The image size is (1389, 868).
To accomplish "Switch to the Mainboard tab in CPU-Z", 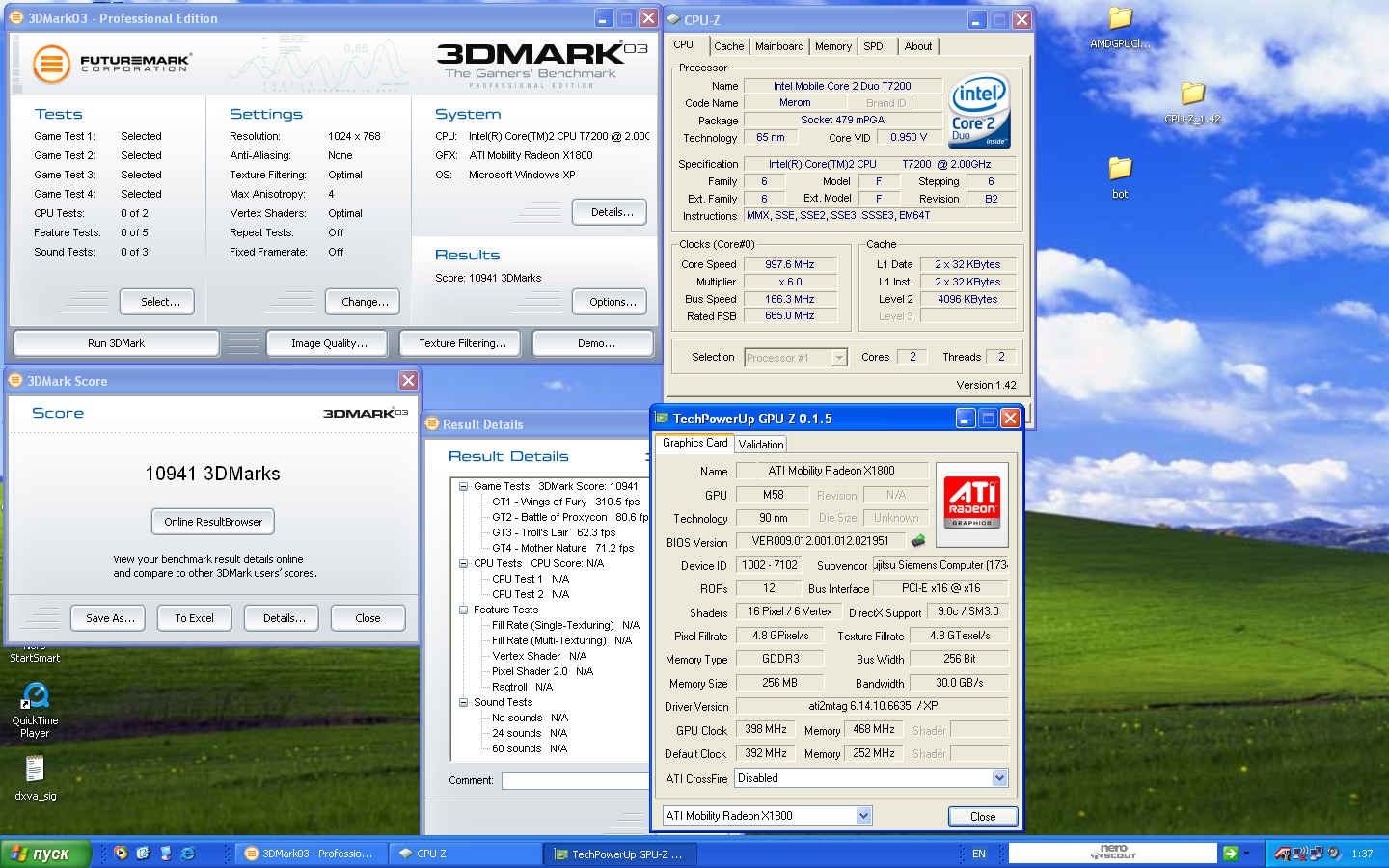I will click(779, 46).
